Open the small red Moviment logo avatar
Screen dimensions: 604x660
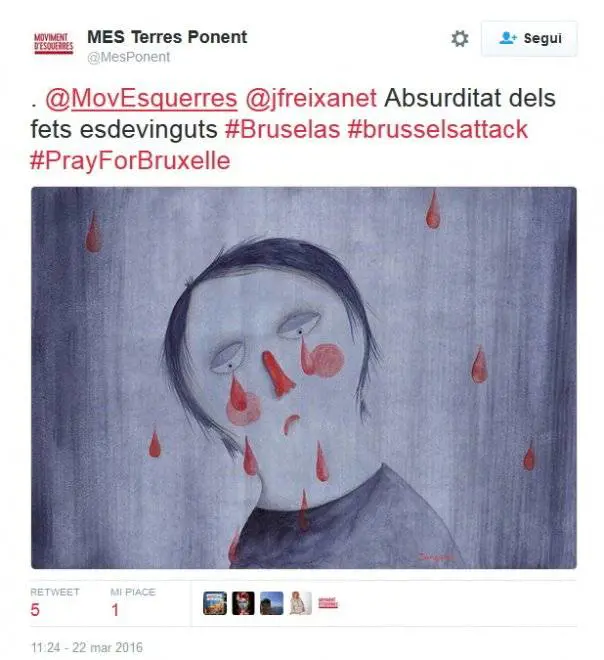pyautogui.click(x=328, y=603)
